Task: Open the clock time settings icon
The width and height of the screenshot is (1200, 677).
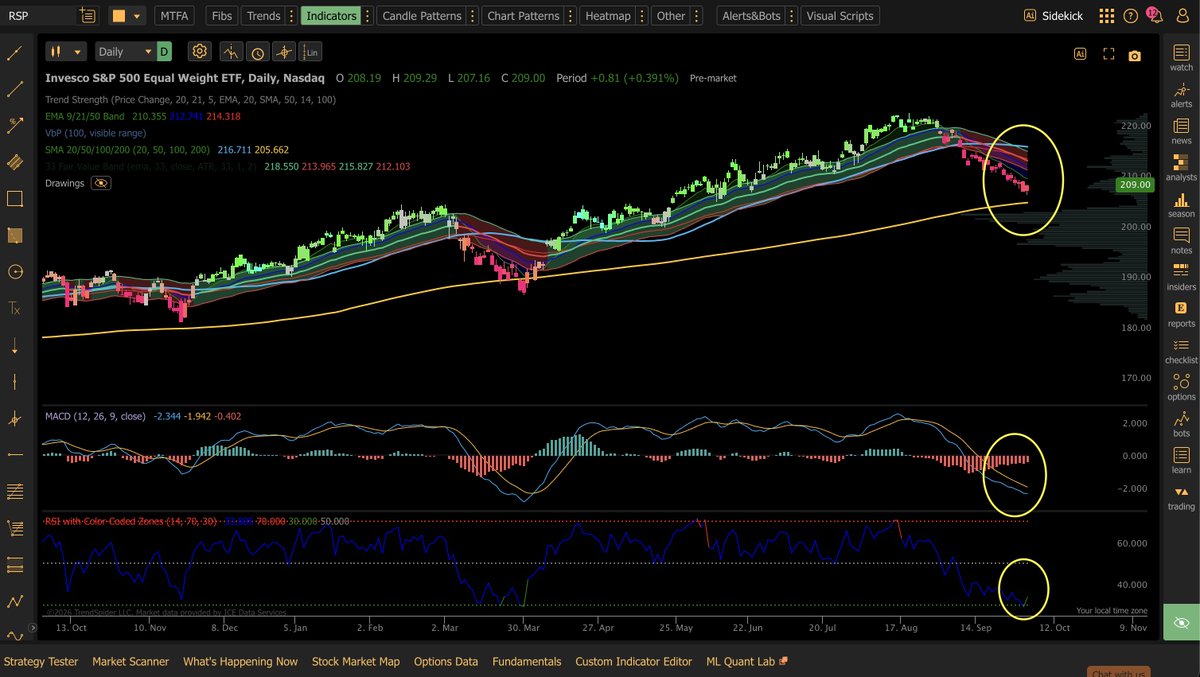Action: tap(258, 52)
